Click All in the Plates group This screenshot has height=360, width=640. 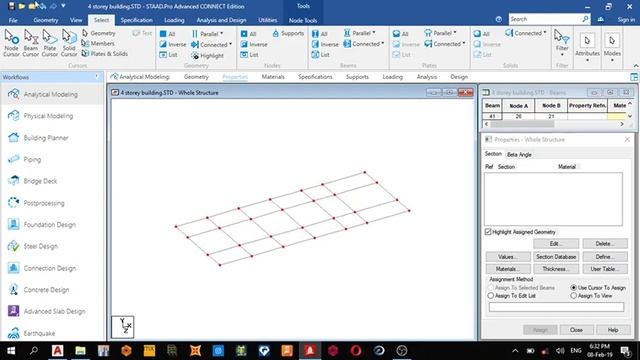pyautogui.click(x=400, y=34)
